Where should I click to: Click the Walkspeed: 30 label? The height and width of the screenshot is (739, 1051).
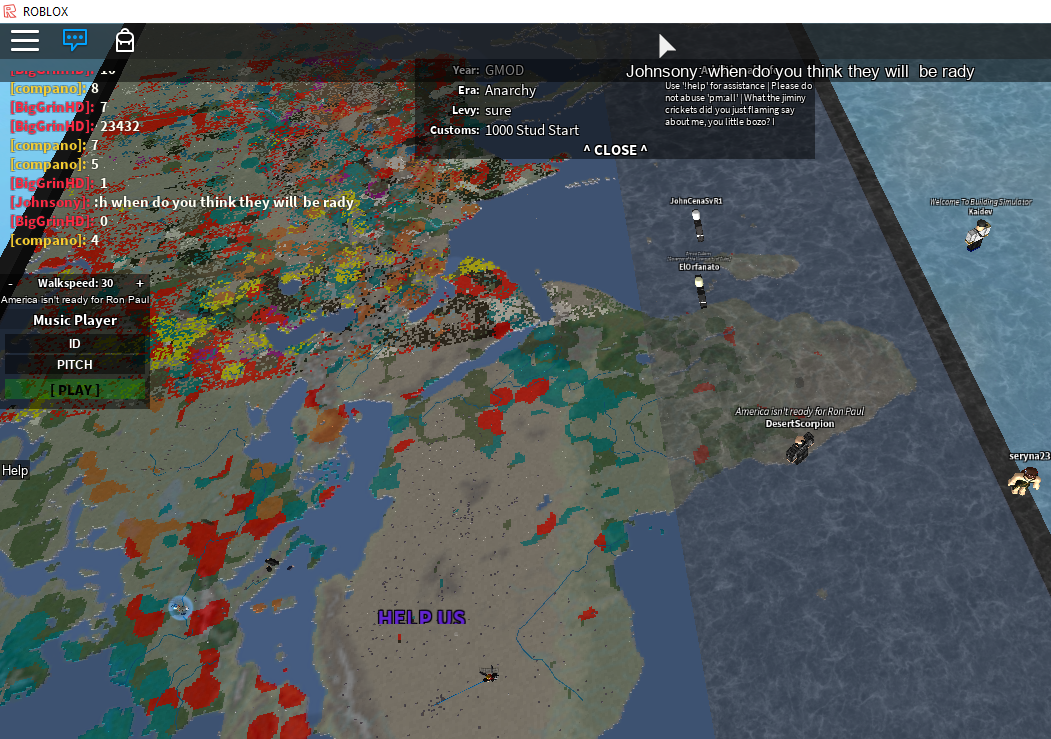pos(75,283)
